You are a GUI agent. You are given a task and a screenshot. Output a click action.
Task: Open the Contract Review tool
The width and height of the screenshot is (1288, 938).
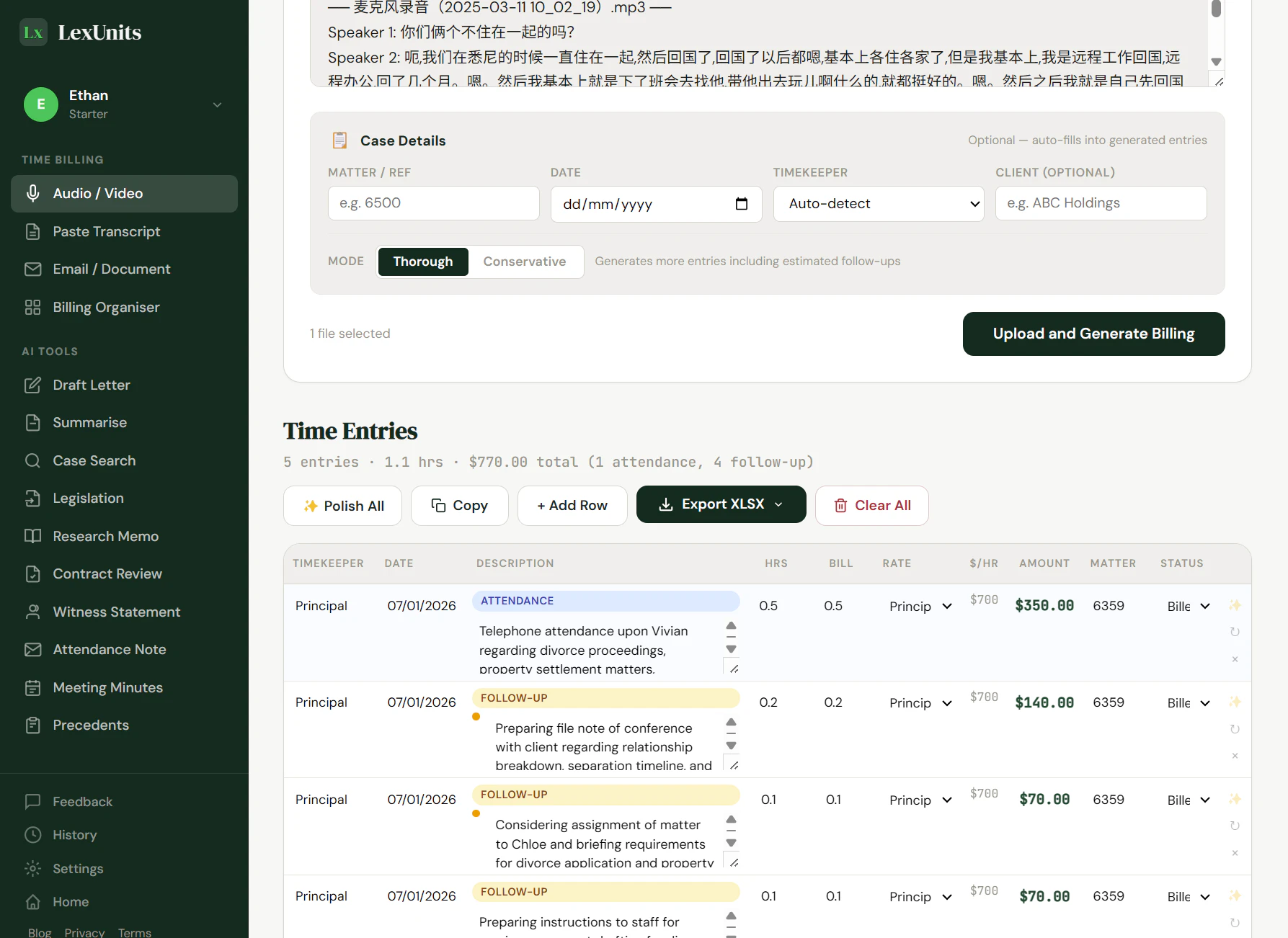pos(107,573)
